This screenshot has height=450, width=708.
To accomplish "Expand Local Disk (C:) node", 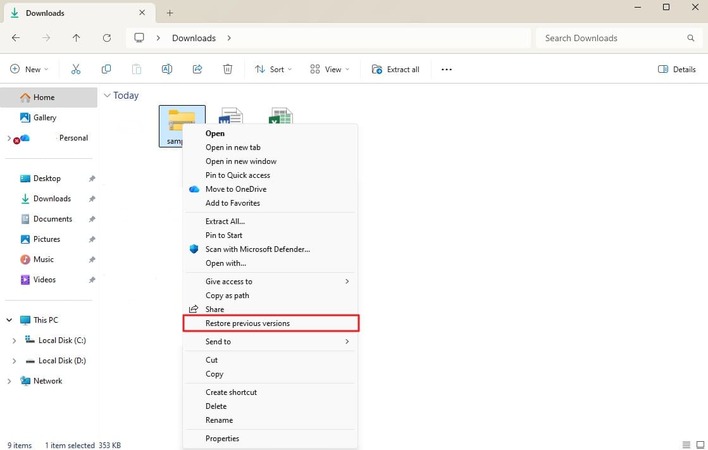I will pos(14,340).
